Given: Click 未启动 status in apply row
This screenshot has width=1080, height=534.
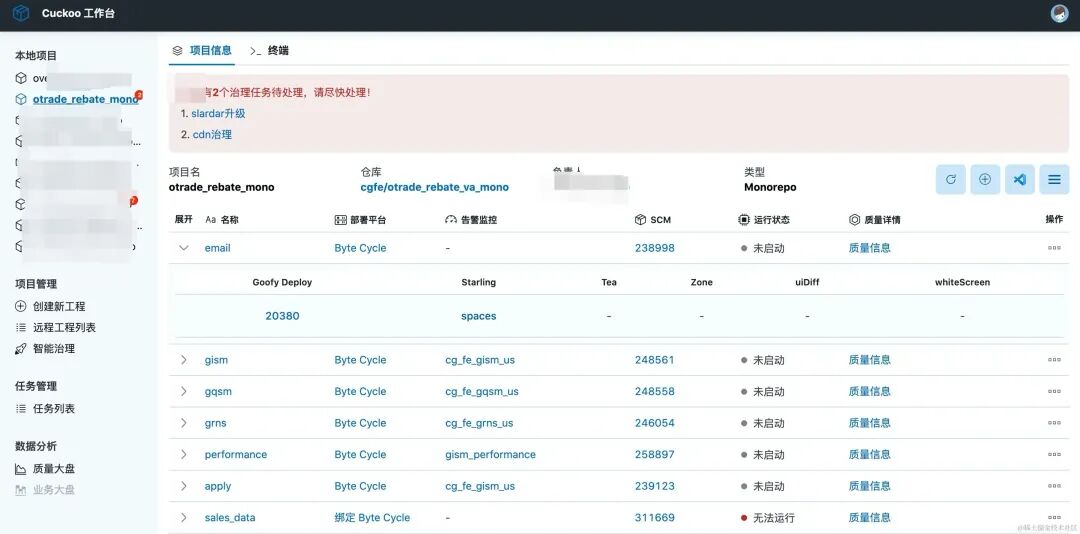Looking at the screenshot, I should pos(762,486).
